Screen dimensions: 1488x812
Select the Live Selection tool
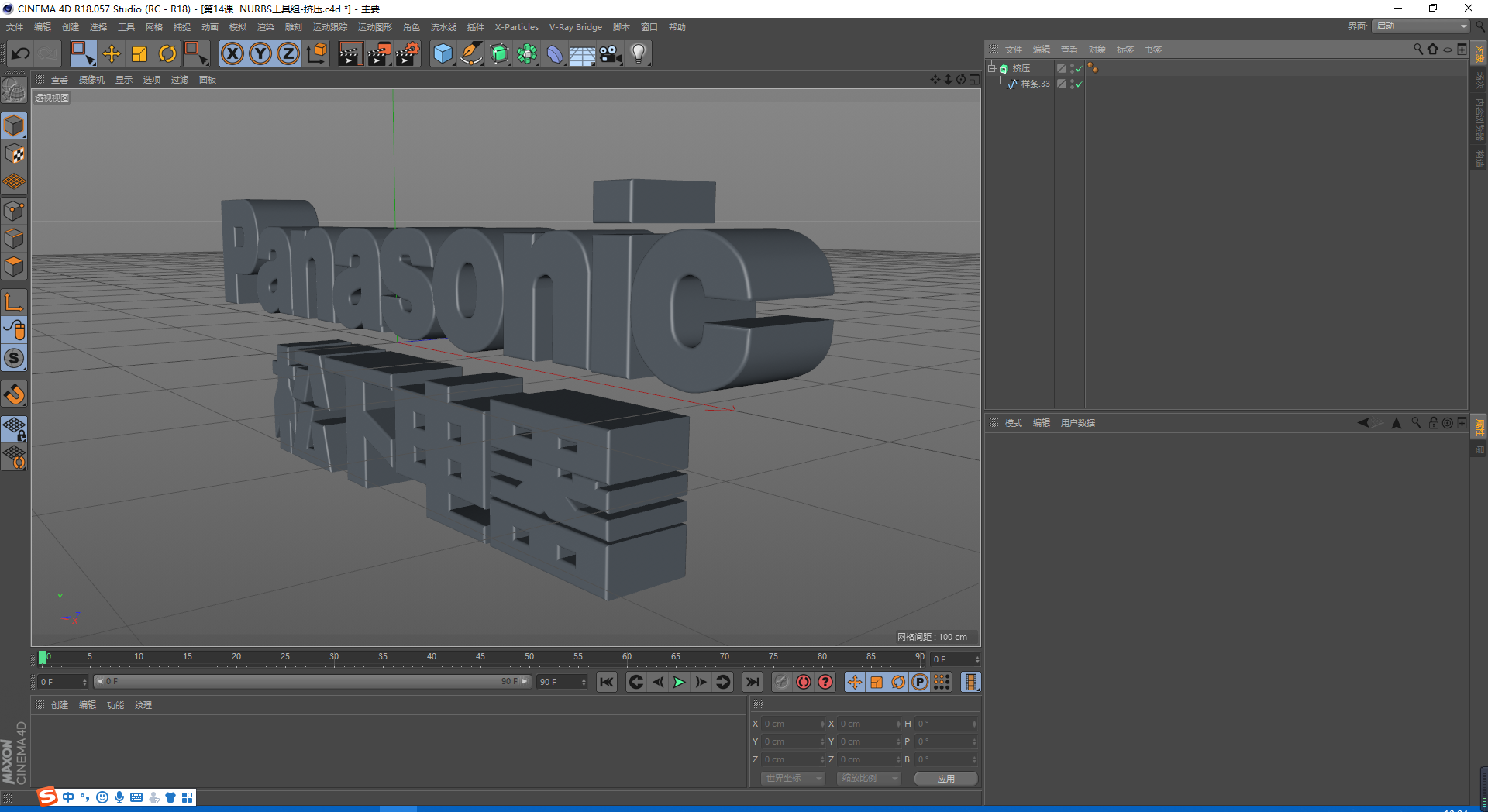point(82,53)
